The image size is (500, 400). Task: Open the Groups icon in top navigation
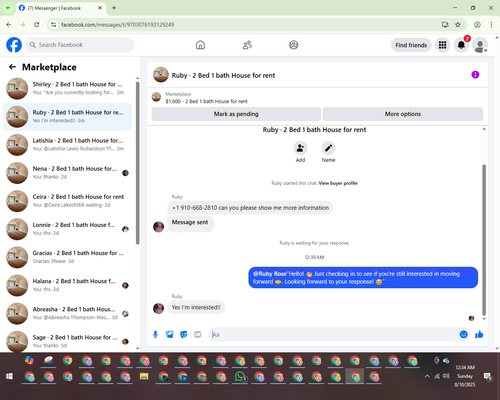tap(294, 45)
